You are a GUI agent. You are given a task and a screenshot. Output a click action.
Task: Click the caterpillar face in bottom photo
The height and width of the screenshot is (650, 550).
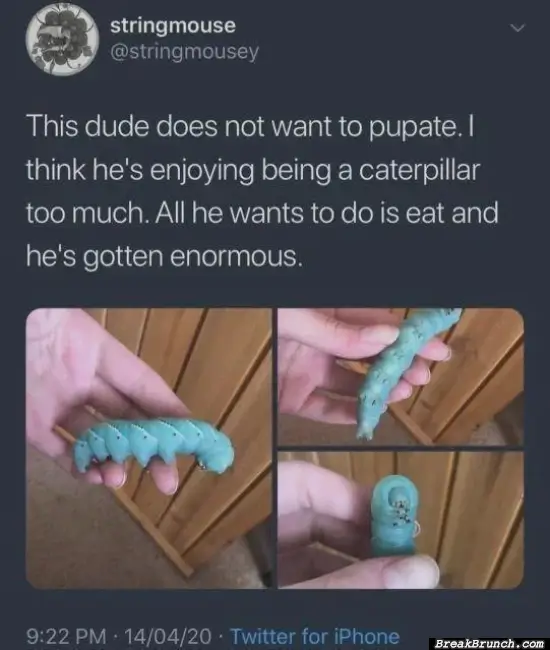pyautogui.click(x=397, y=501)
